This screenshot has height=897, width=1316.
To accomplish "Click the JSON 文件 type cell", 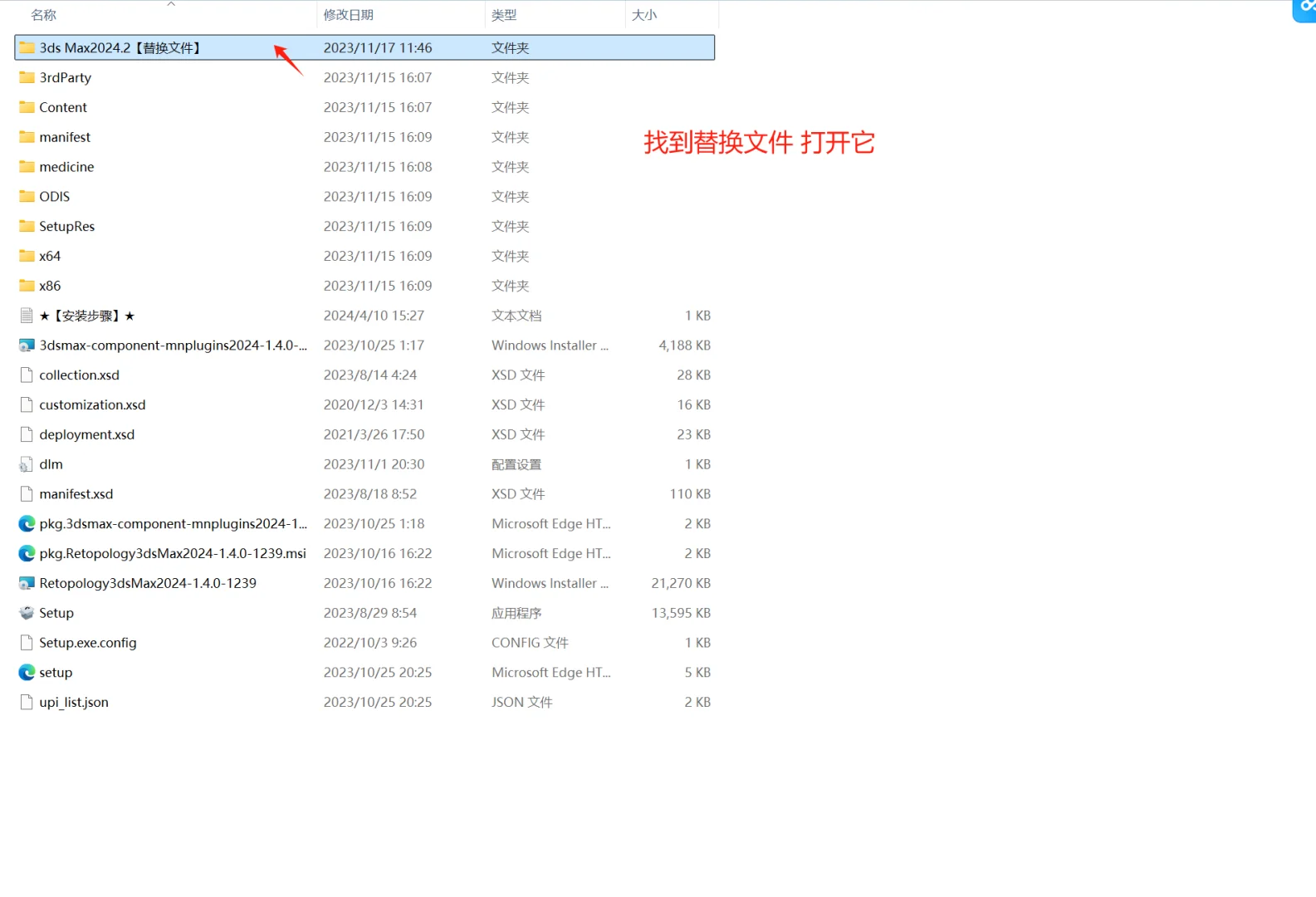I will pos(522,703).
